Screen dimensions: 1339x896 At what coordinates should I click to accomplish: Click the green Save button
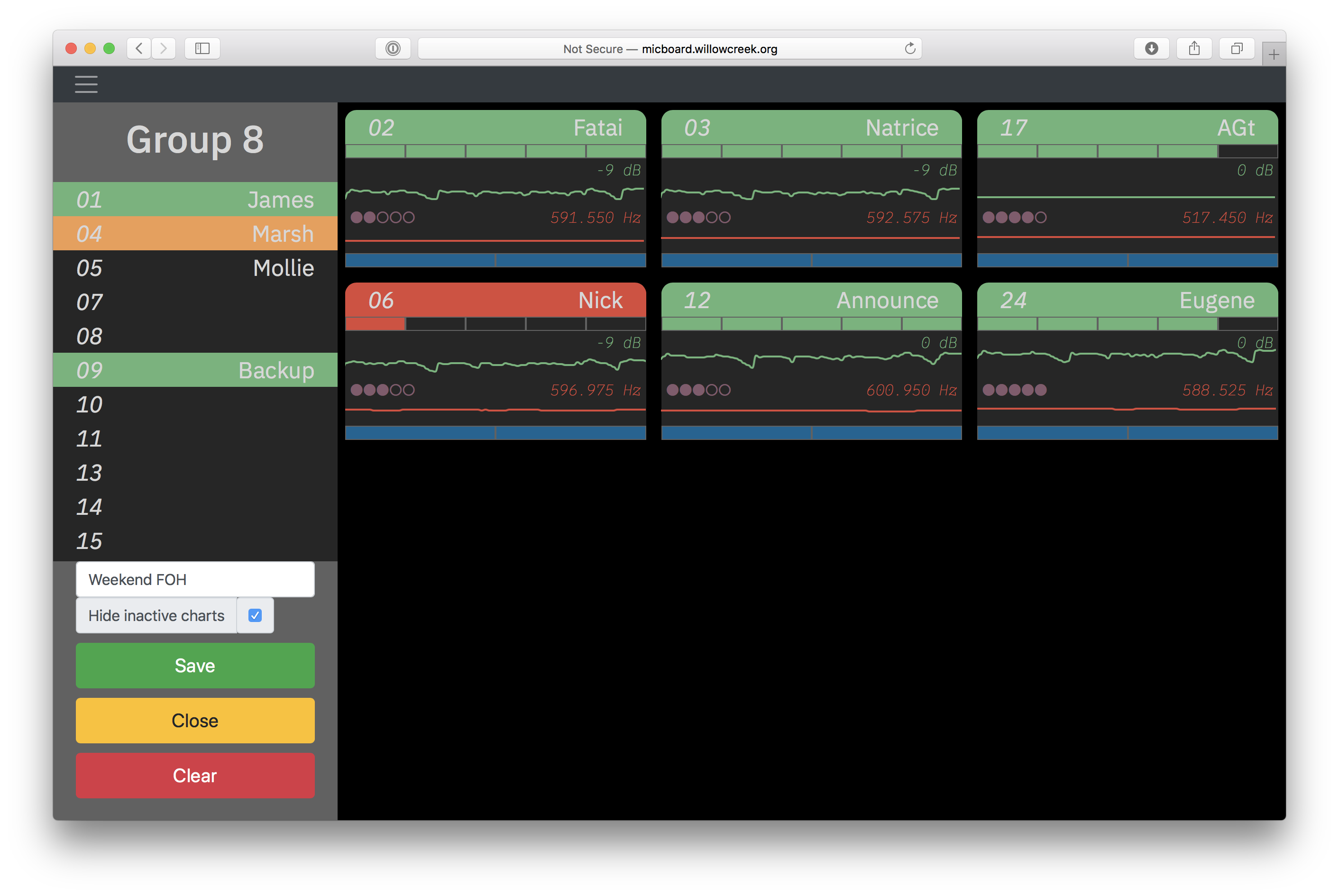(x=195, y=666)
